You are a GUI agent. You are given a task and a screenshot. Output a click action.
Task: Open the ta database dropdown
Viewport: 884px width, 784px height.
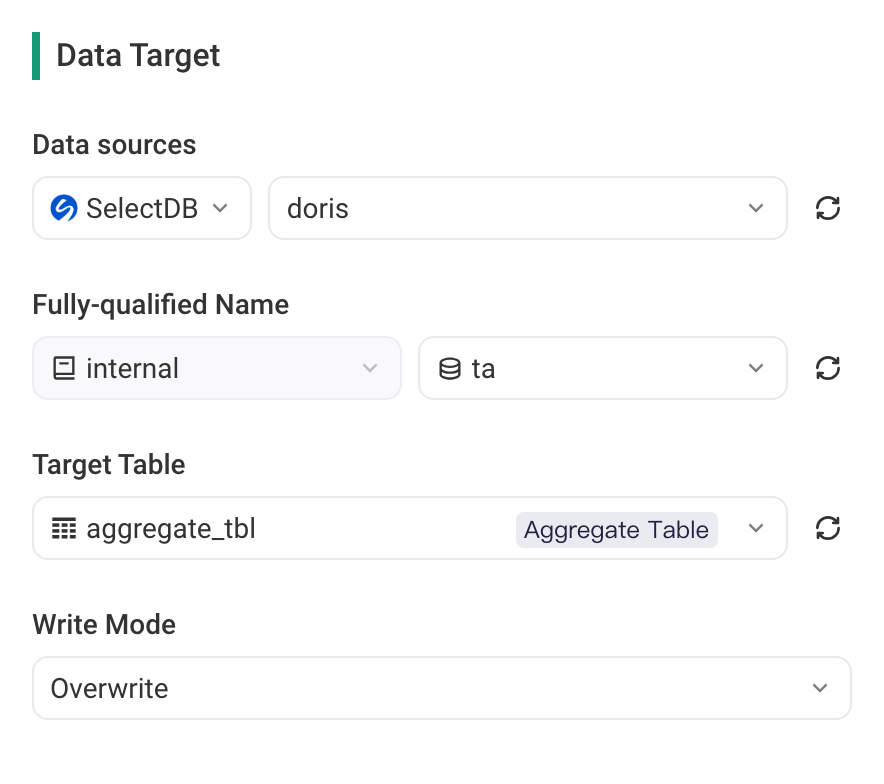[603, 368]
